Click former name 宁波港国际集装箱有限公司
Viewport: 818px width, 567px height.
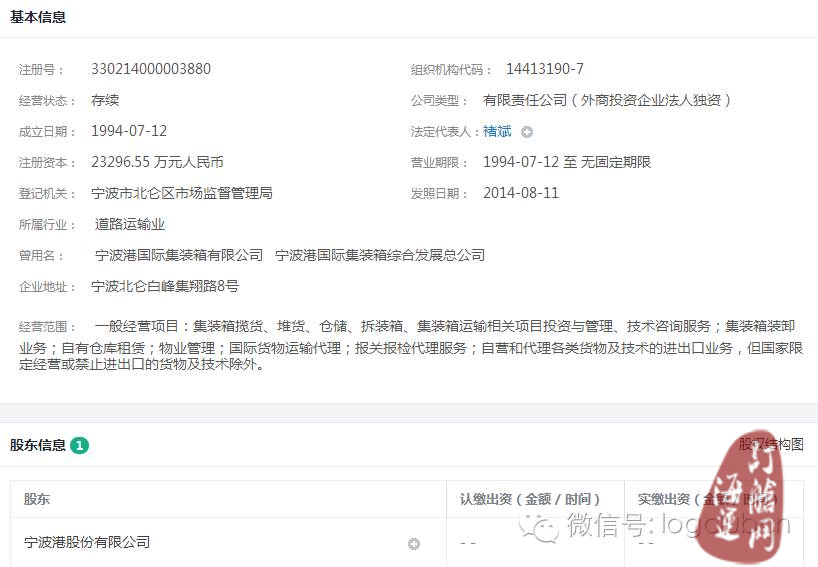pyautogui.click(x=179, y=255)
